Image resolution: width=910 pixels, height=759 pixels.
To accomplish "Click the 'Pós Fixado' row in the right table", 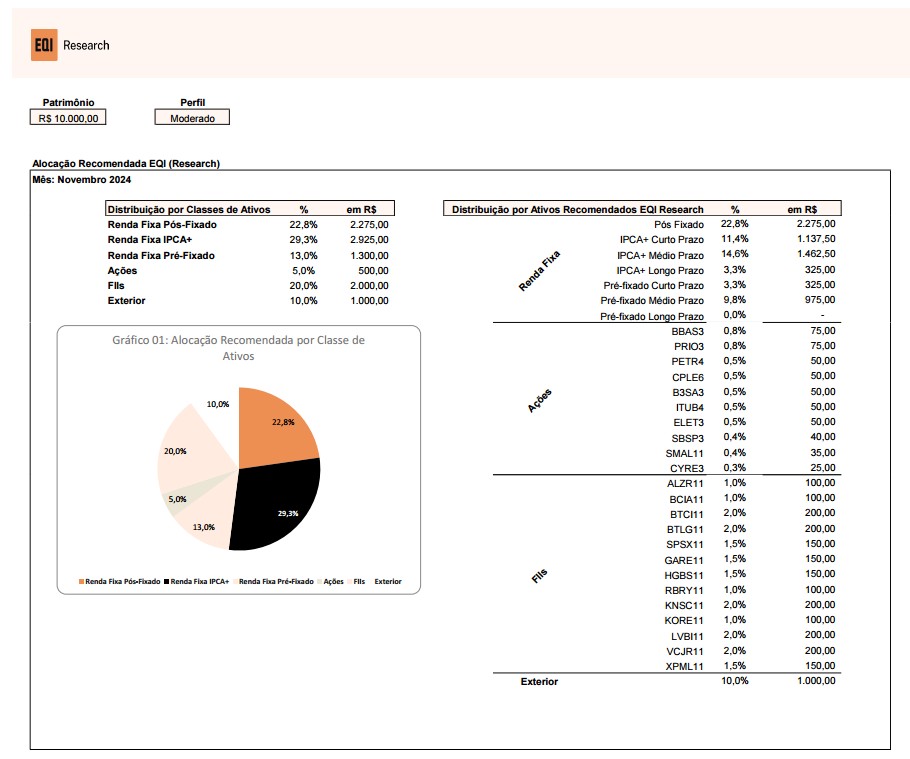I will [x=679, y=225].
